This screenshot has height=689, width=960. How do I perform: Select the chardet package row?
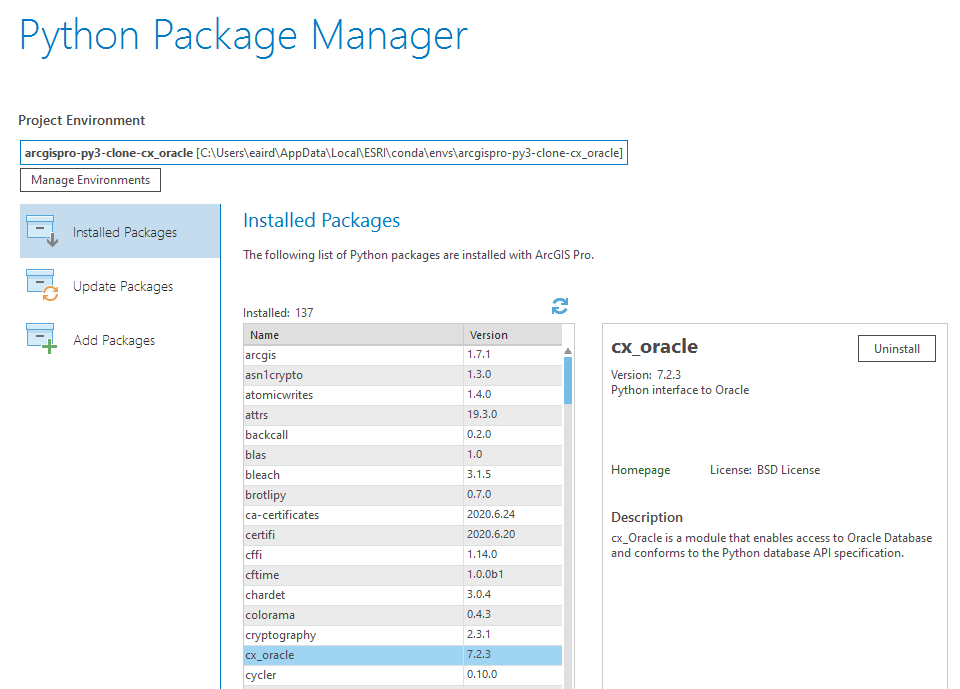402,595
